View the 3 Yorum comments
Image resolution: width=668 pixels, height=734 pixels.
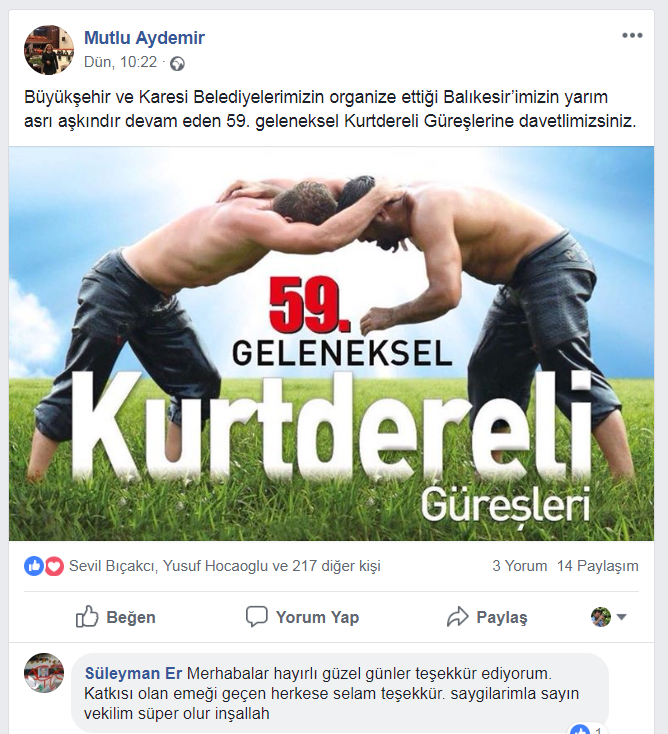pos(520,565)
